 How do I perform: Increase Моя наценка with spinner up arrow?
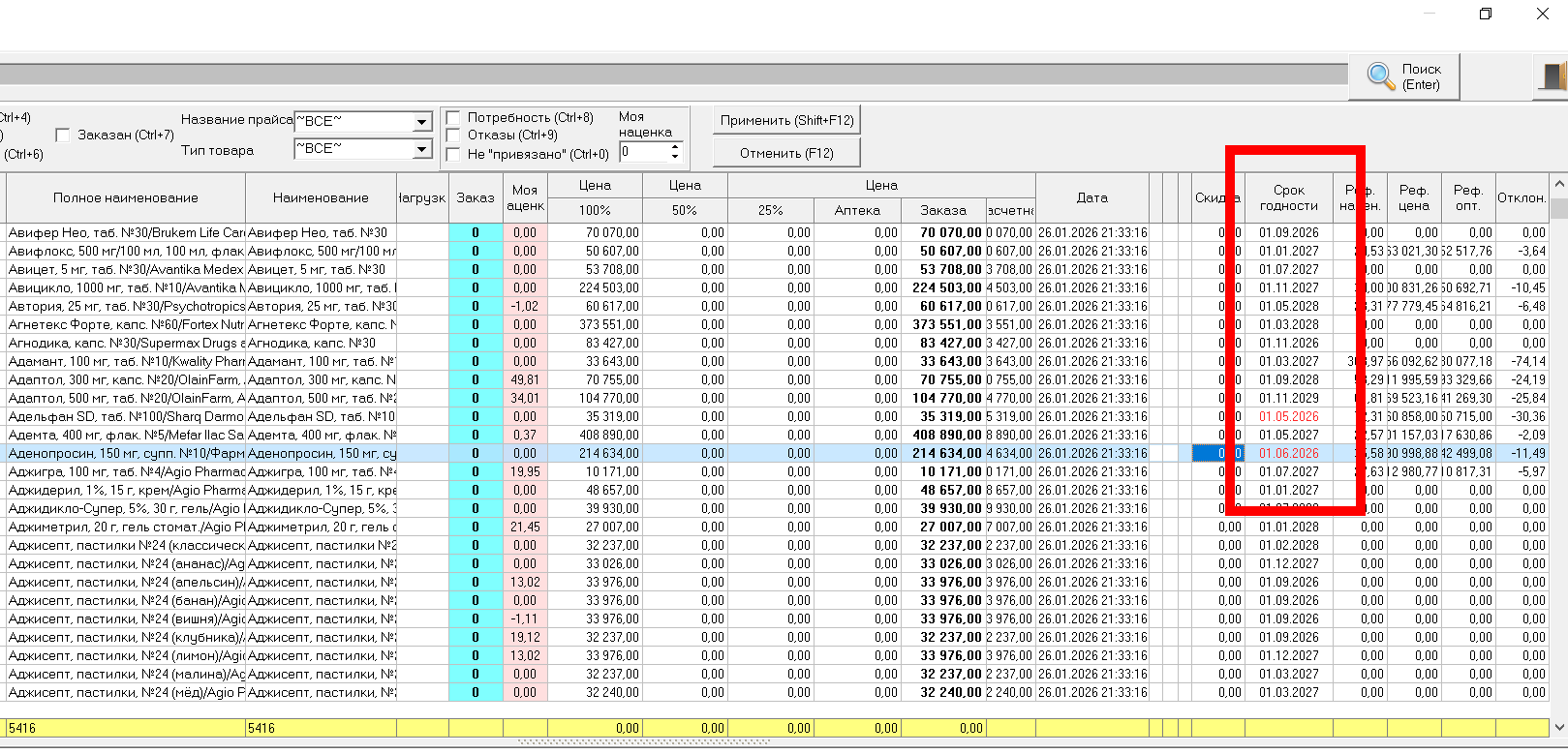coord(675,147)
